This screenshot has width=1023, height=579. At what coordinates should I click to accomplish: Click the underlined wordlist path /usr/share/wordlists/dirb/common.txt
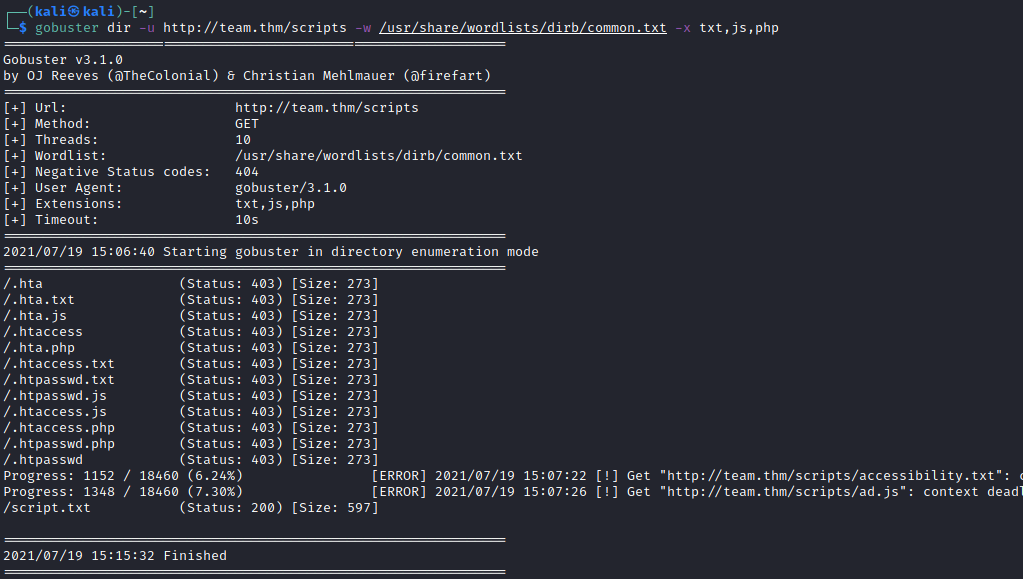(523, 28)
